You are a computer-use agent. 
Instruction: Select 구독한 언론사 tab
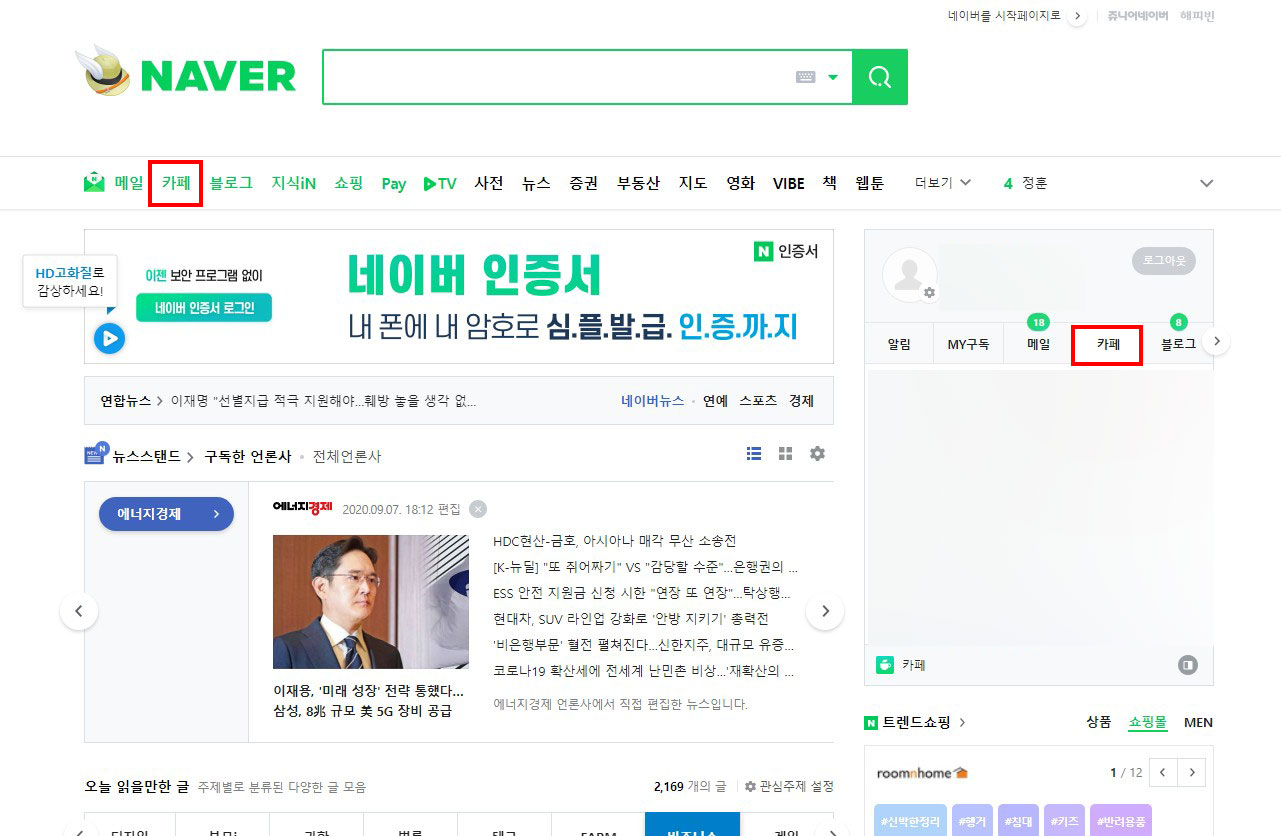pyautogui.click(x=247, y=456)
